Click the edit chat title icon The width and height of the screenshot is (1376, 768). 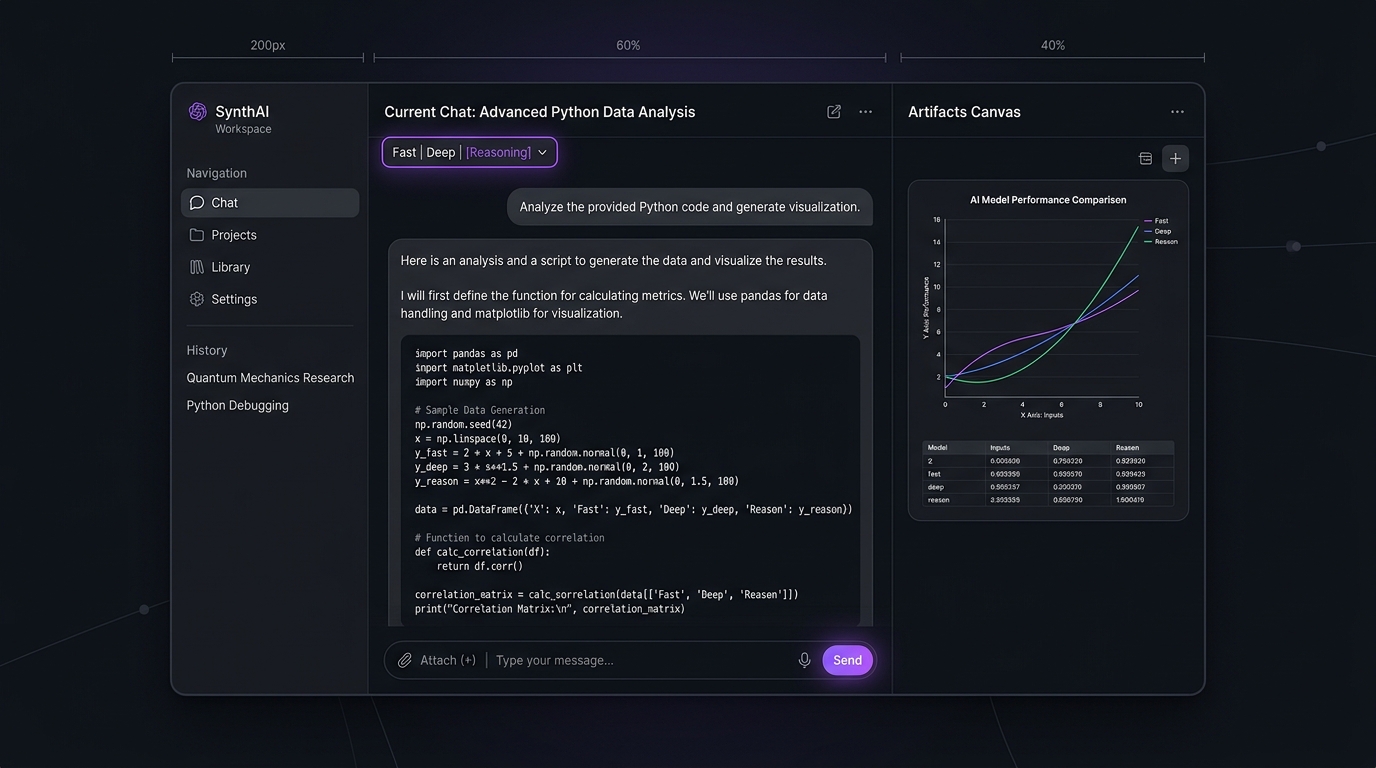click(x=834, y=112)
